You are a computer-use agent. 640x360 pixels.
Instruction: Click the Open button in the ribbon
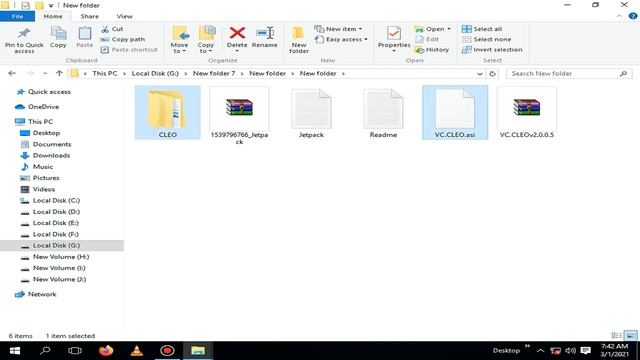coord(433,29)
